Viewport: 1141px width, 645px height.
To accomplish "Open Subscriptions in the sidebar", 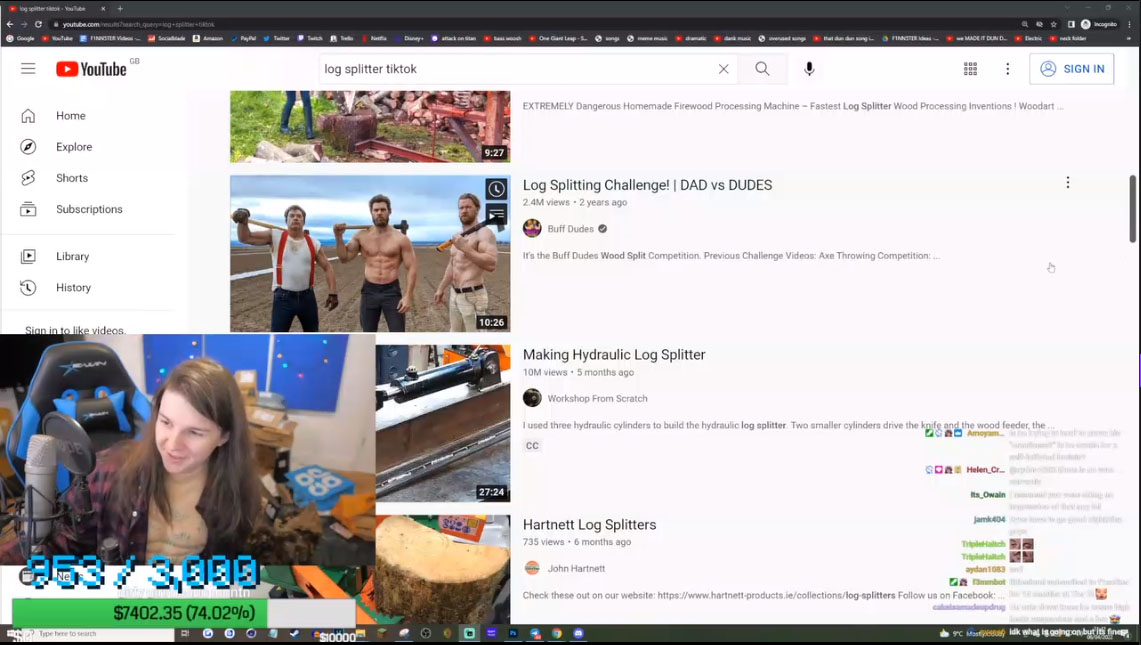I will pos(89,210).
